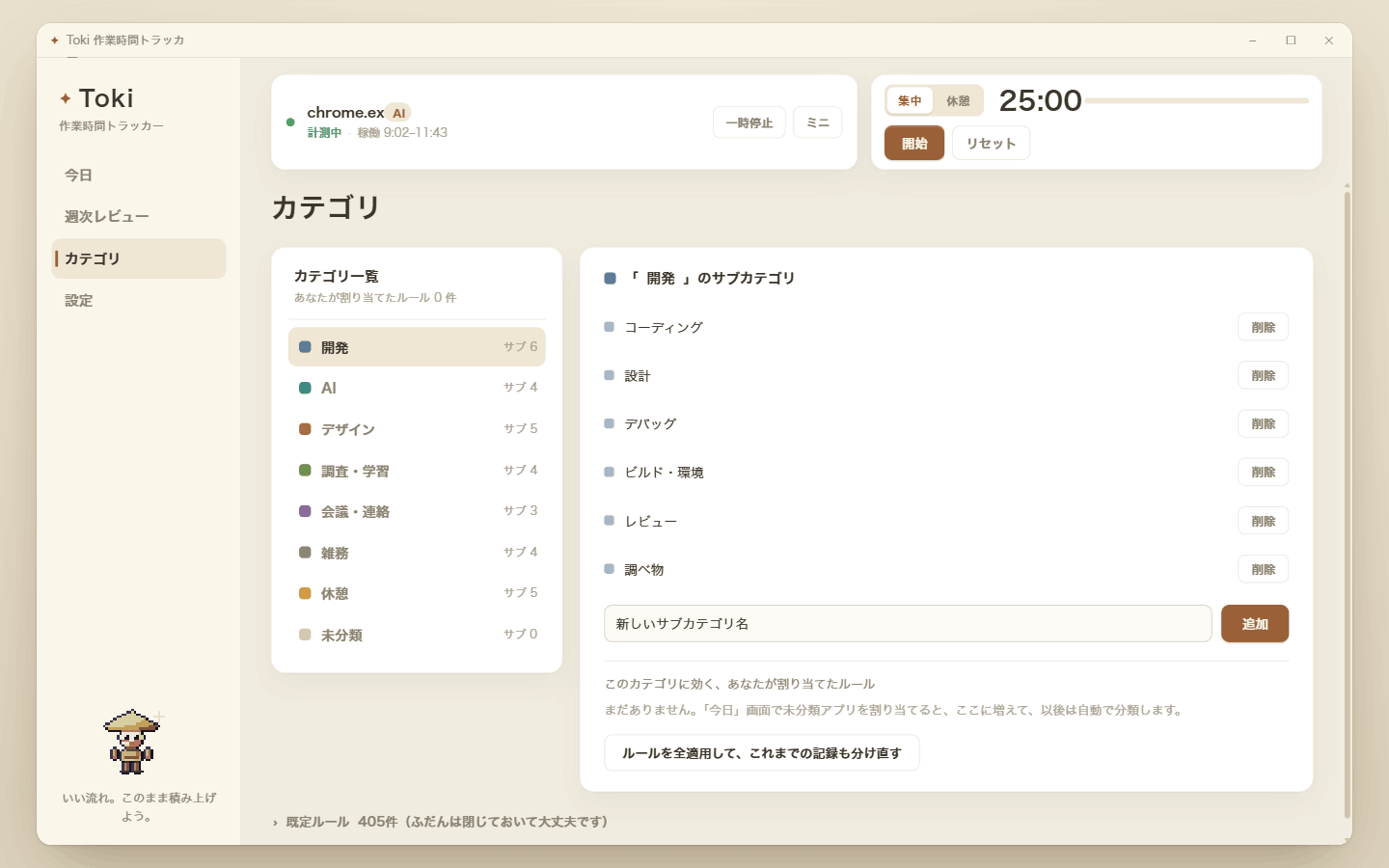Start the pomodoro timer with 開始

point(914,143)
